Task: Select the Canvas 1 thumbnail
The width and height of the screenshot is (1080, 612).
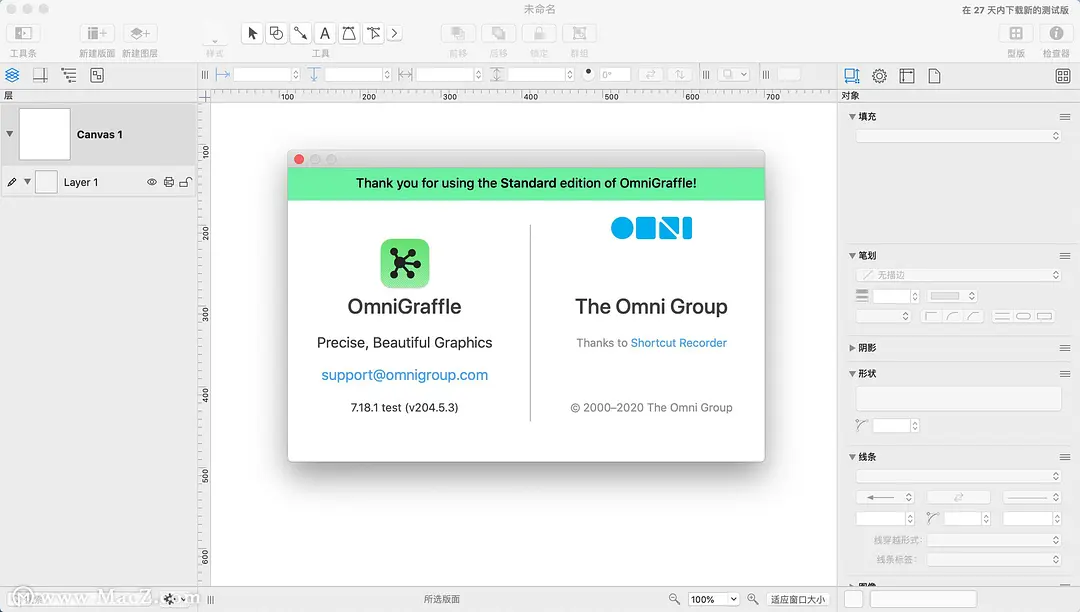Action: pos(45,134)
